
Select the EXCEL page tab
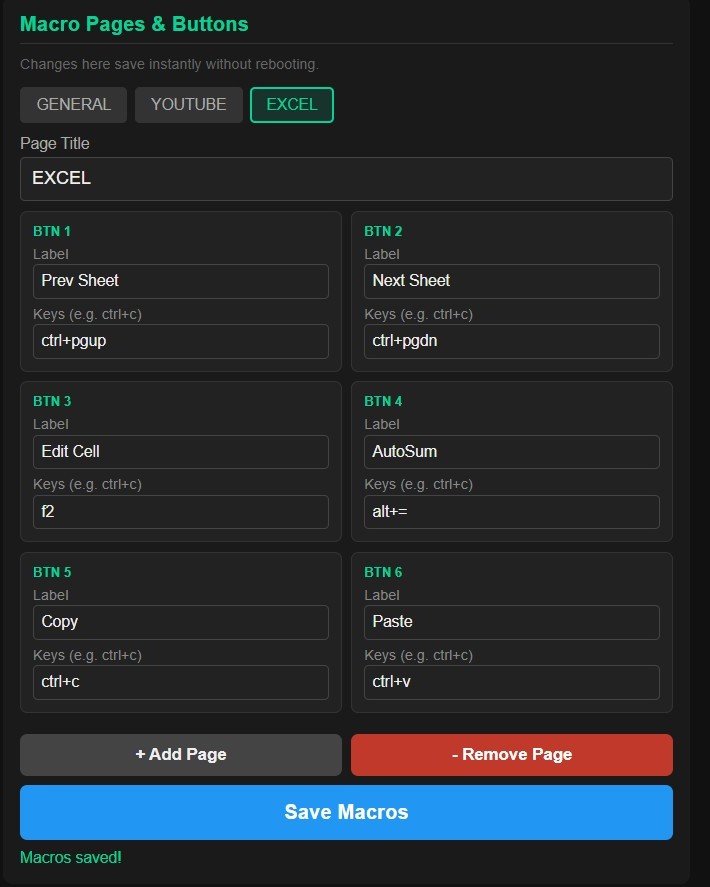coord(292,105)
